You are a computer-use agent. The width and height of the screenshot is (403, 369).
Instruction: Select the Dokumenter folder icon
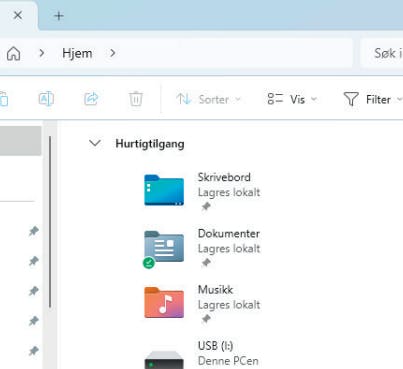(163, 249)
